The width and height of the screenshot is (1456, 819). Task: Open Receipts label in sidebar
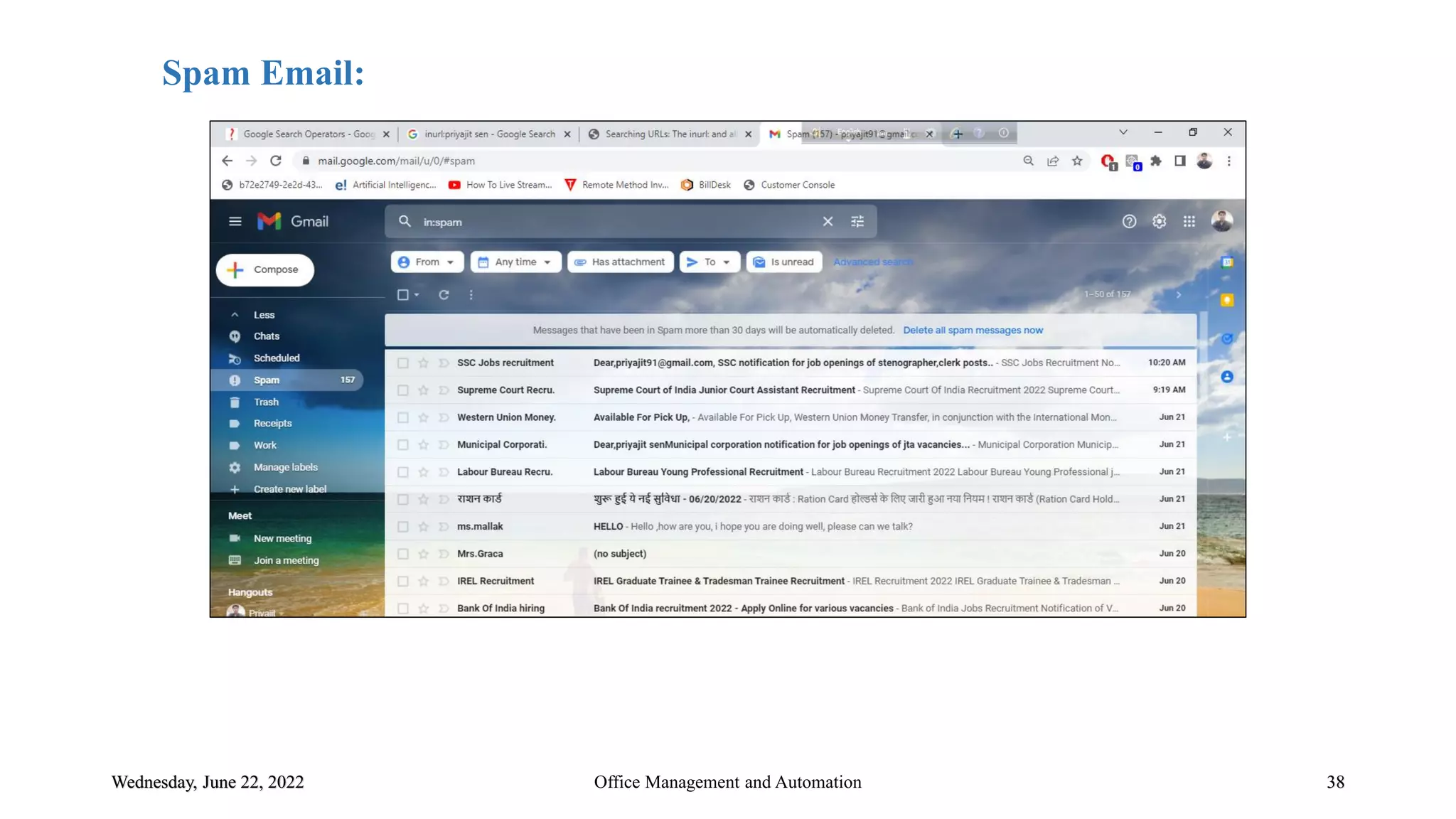tap(272, 424)
